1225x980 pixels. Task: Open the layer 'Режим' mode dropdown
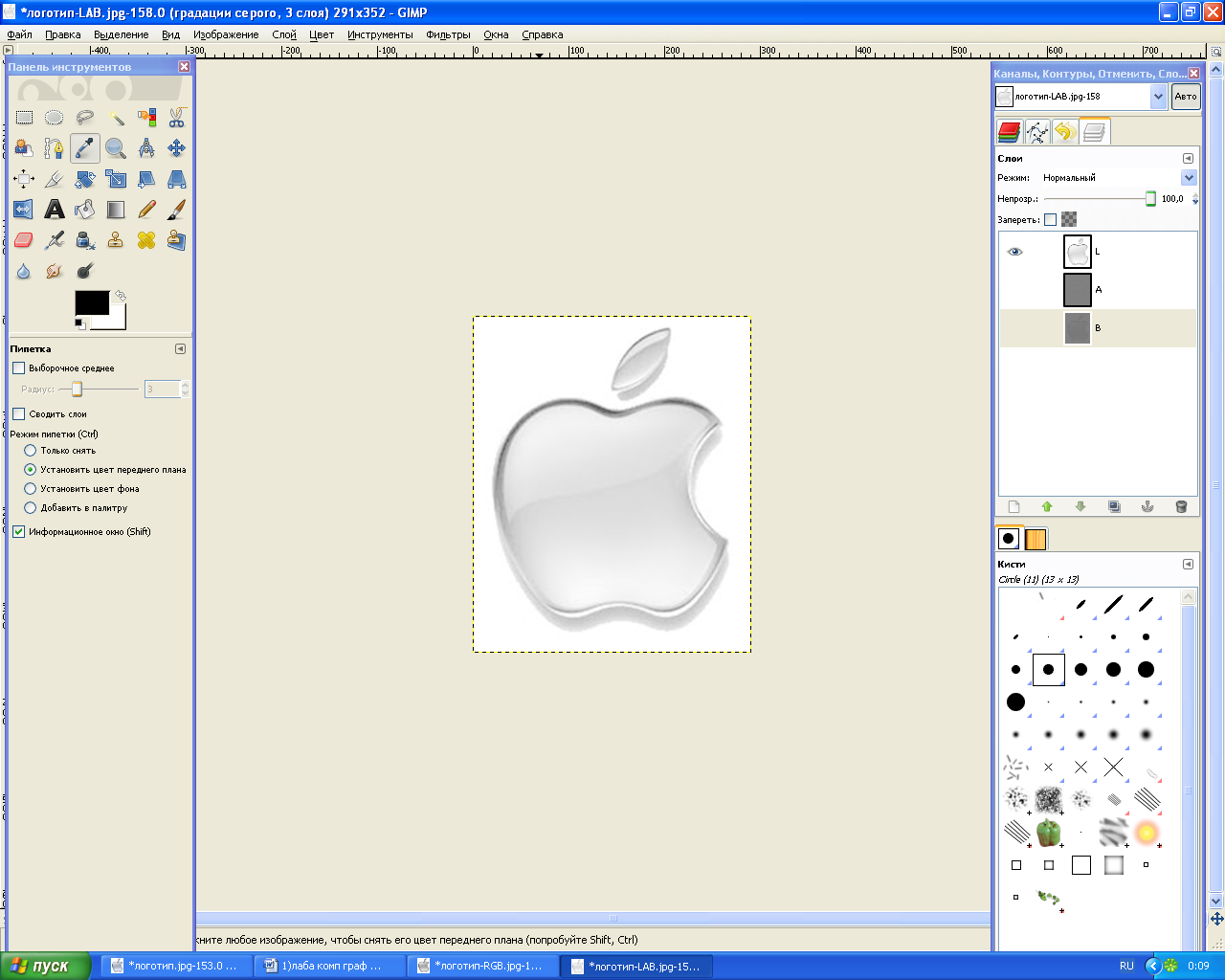[x=1188, y=177]
